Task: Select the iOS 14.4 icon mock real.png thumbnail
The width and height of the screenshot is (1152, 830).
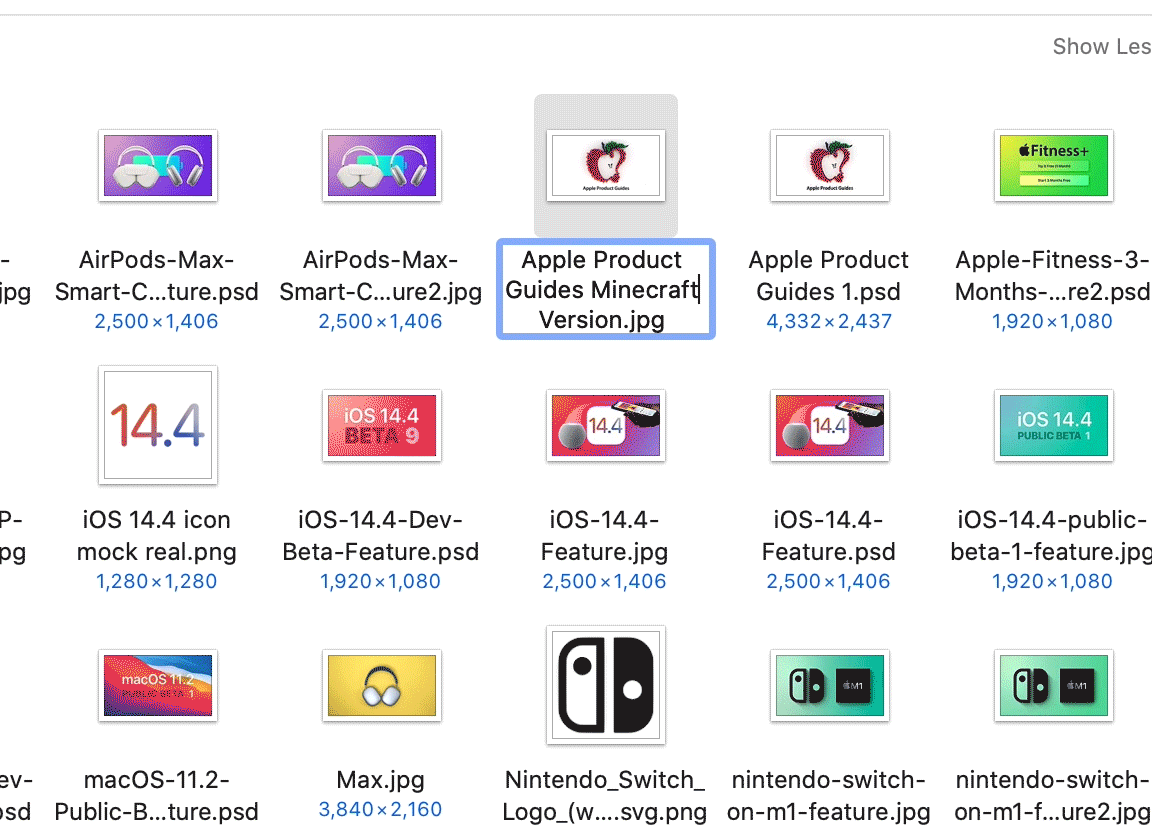Action: coord(158,425)
